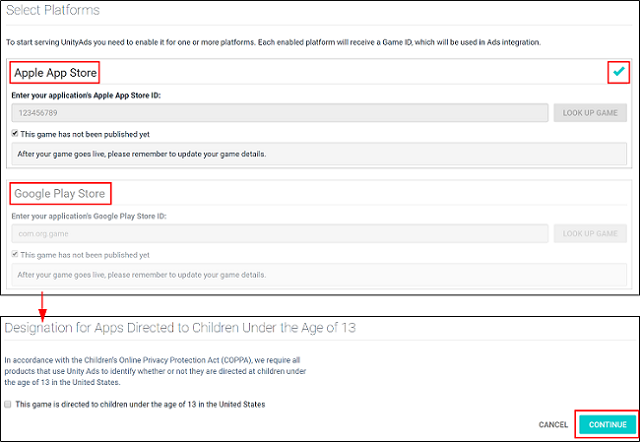640x442 pixels.
Task: Click Google Play's 'update your game details' reminder box
Action: [319, 274]
